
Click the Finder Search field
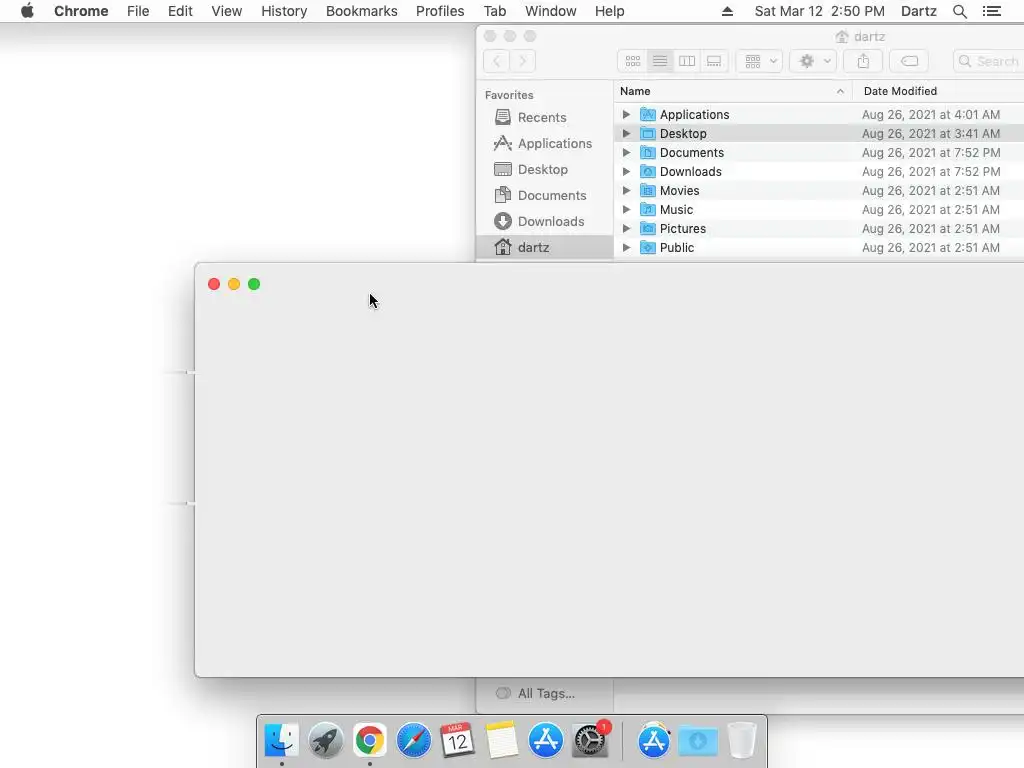click(989, 61)
